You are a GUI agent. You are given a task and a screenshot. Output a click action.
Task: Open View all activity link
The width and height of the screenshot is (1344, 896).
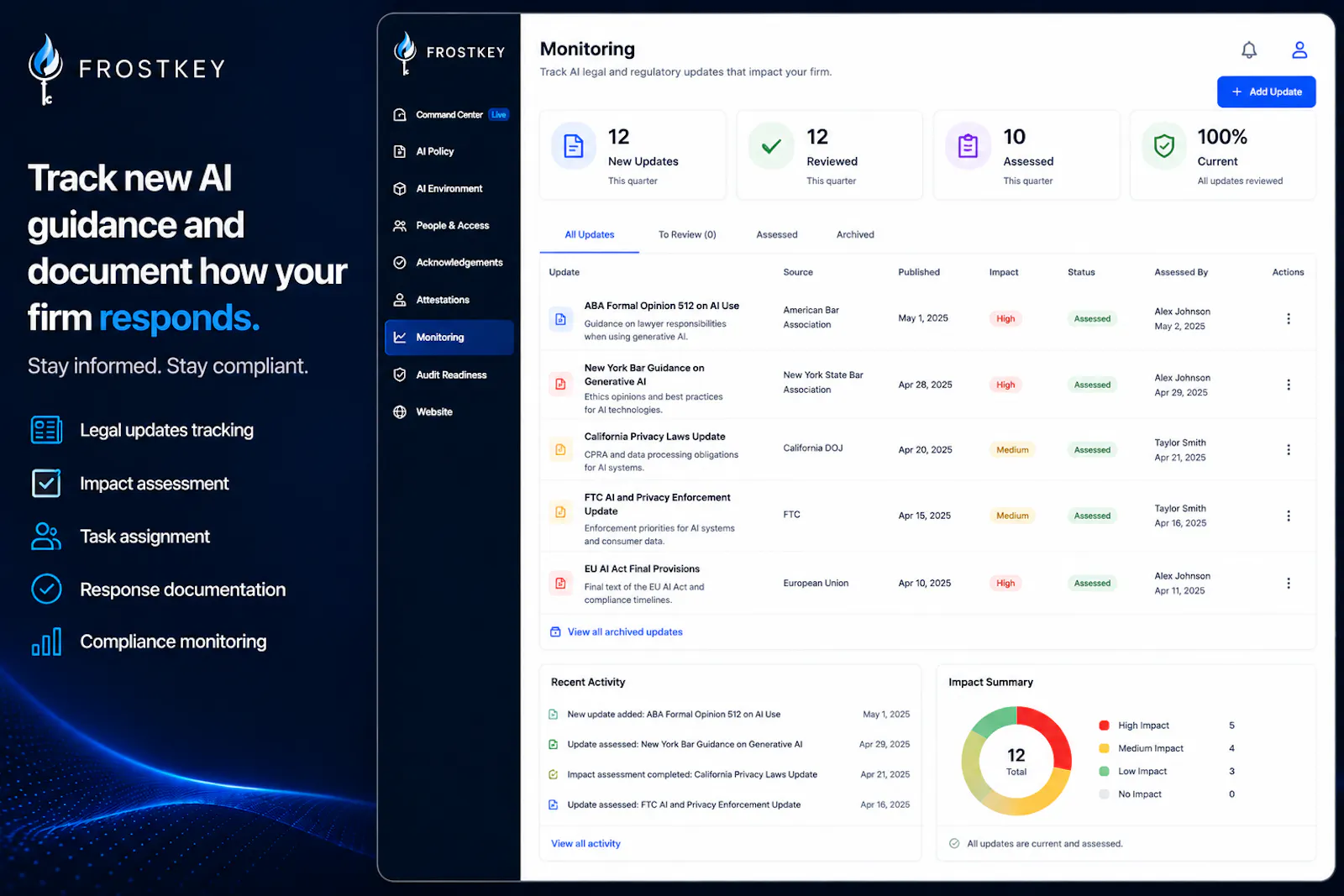[x=585, y=843]
